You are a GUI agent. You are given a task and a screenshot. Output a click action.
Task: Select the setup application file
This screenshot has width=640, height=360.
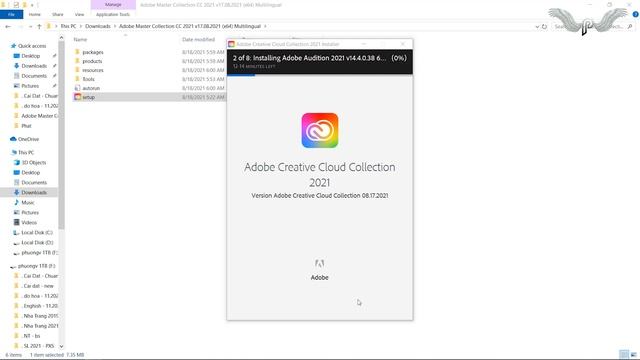click(x=88, y=97)
